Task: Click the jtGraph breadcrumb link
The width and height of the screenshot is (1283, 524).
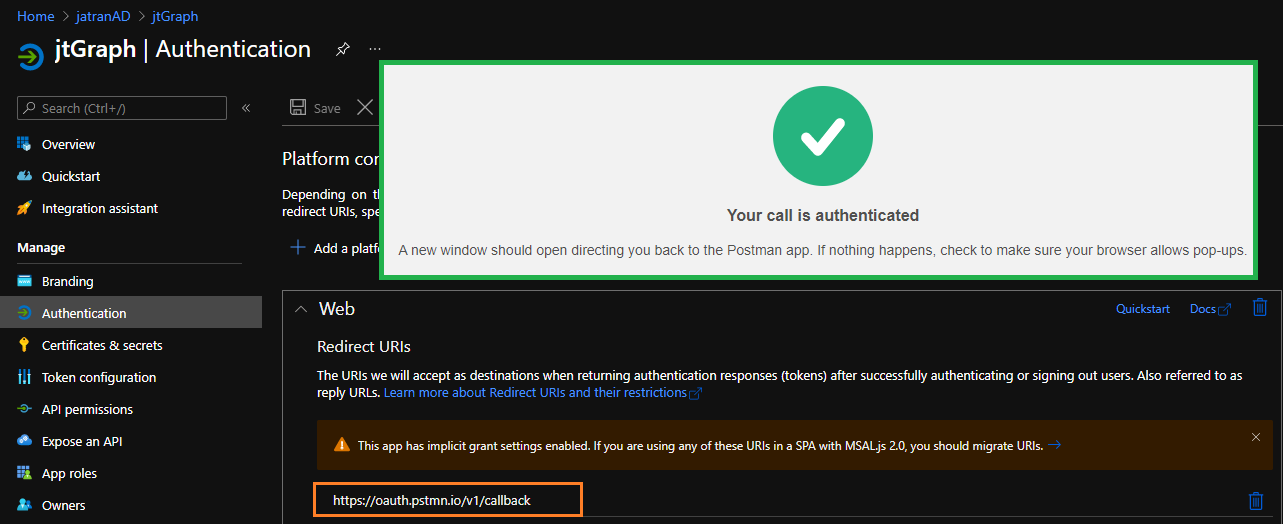Action: click(175, 16)
